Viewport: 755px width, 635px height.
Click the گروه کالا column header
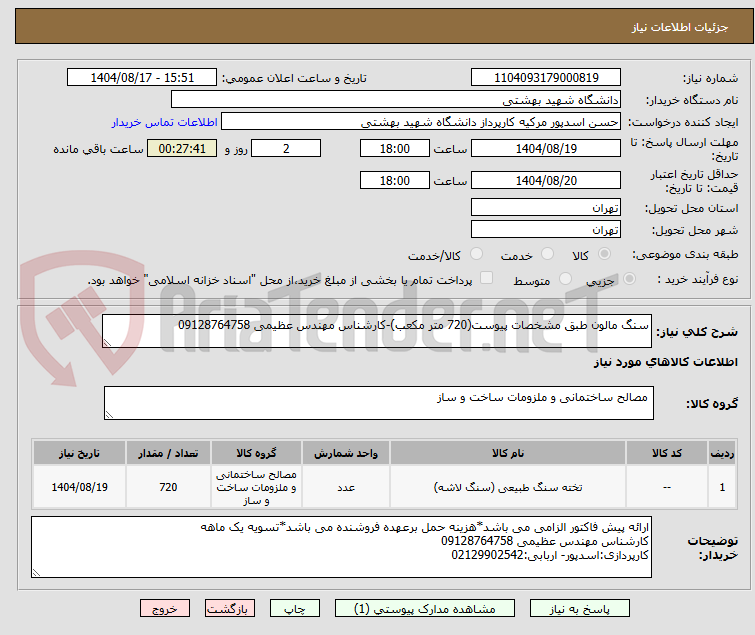point(256,453)
